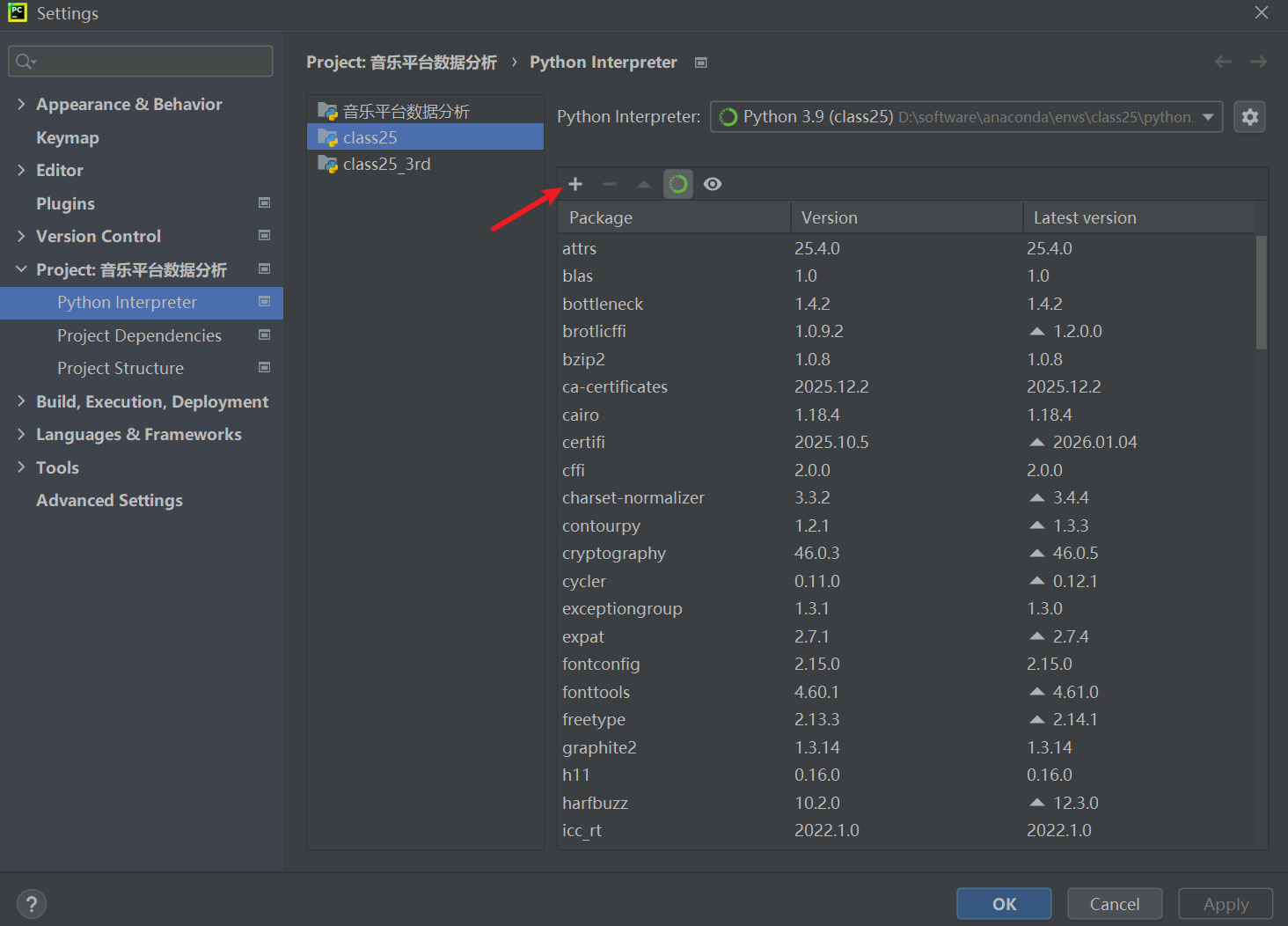Toggle show early releases eye icon
This screenshot has width=1288, height=926.
click(x=713, y=184)
